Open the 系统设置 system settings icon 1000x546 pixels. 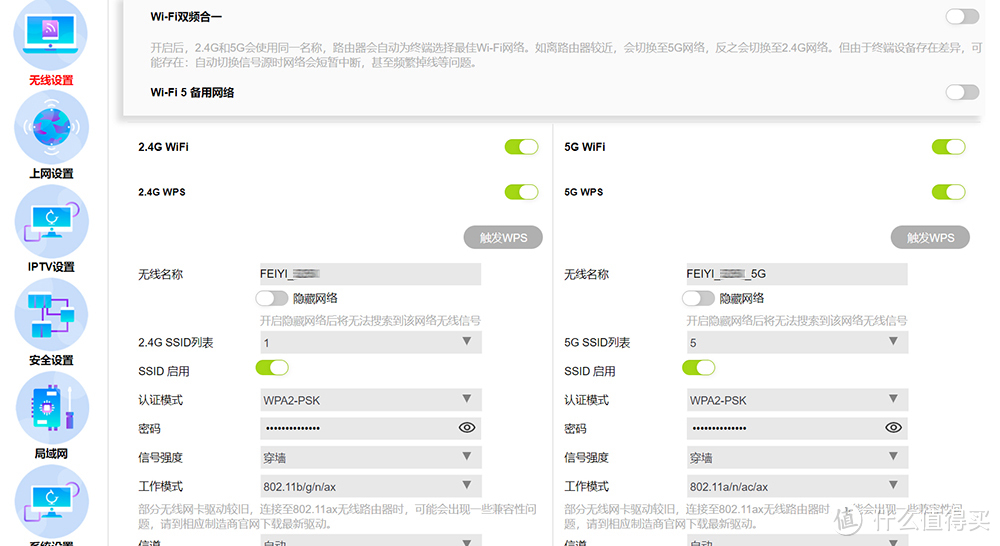51,501
